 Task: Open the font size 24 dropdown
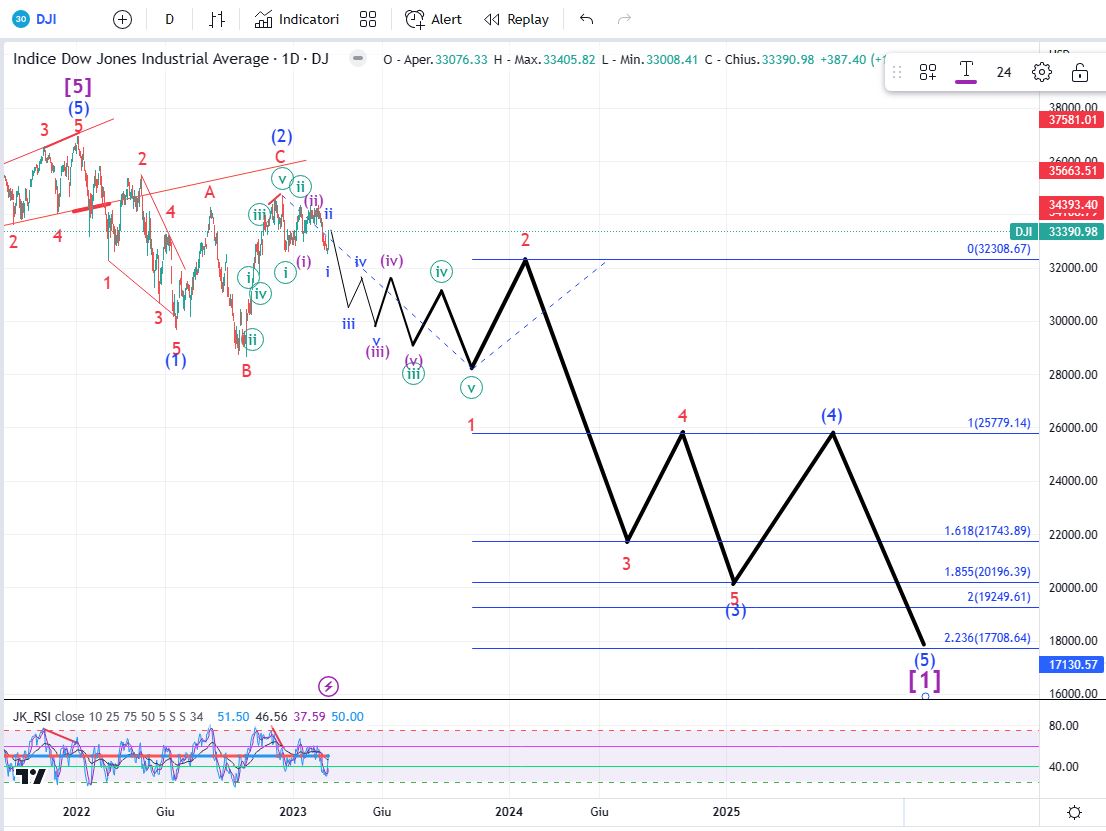click(1004, 72)
